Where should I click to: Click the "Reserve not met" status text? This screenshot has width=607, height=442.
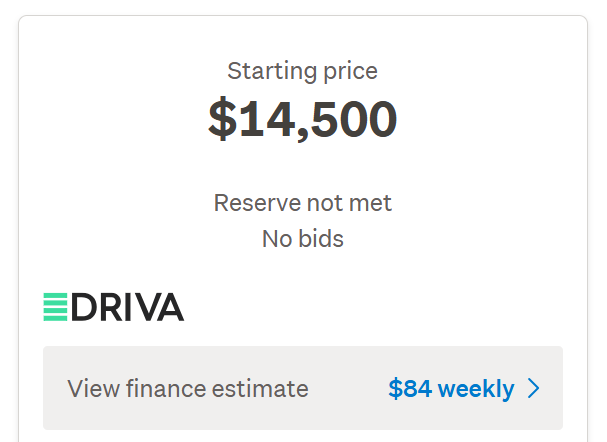(x=302, y=203)
